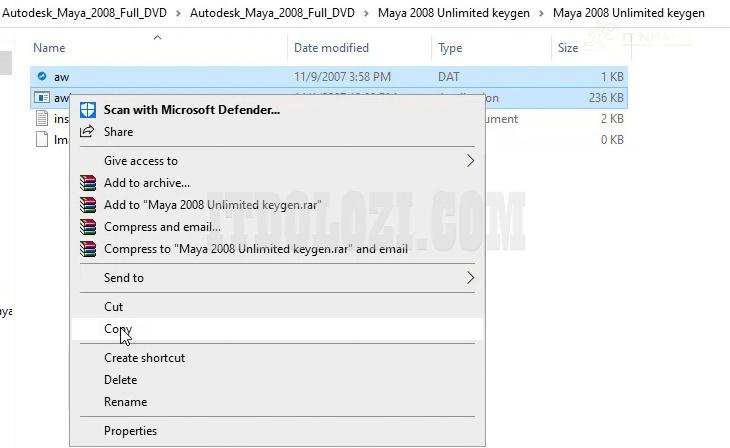The width and height of the screenshot is (730, 448).
Task: Sort files by the 'Date modified' column header
Action: coord(331,48)
